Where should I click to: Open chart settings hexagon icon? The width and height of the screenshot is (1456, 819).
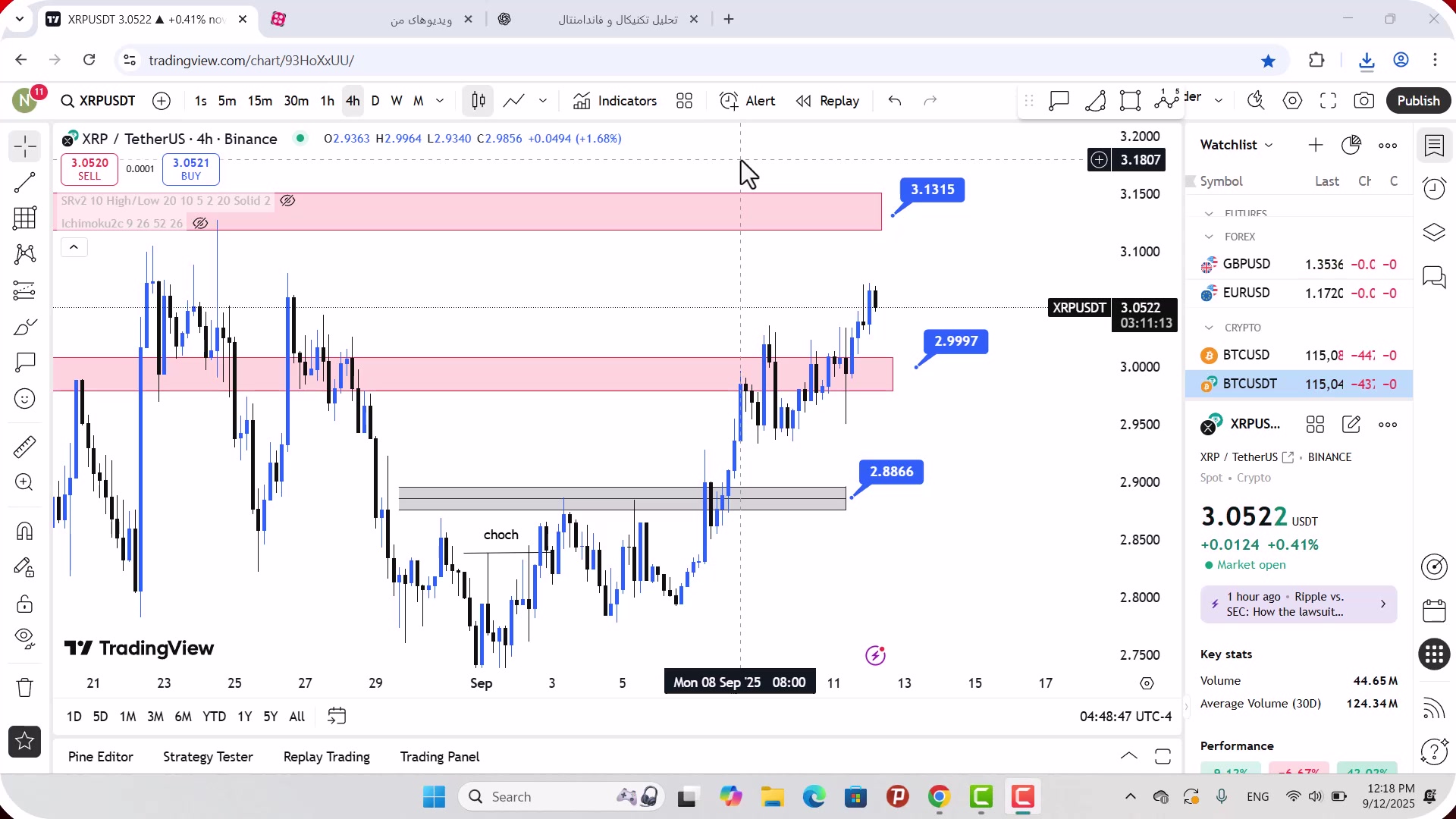click(1292, 101)
